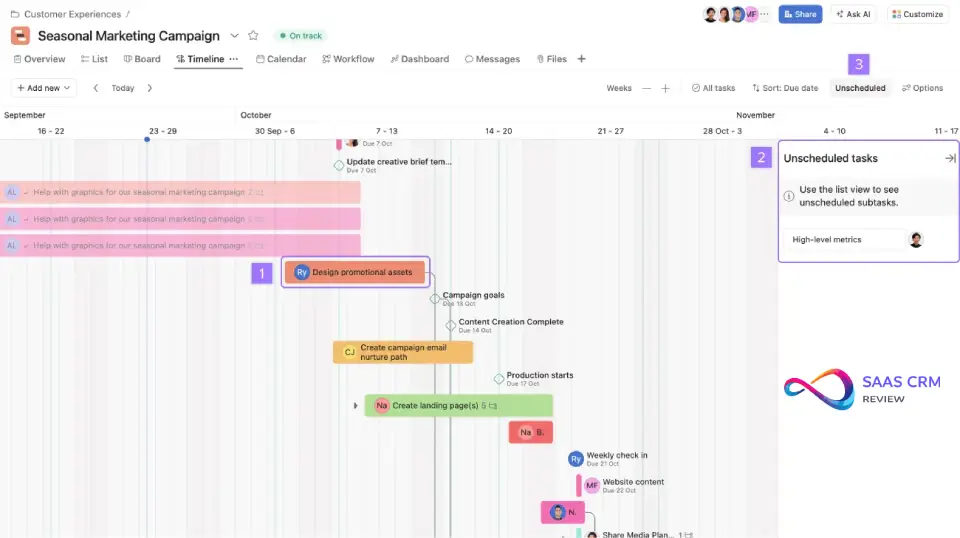Open the orange project icon
The width and height of the screenshot is (960, 538).
(x=21, y=36)
